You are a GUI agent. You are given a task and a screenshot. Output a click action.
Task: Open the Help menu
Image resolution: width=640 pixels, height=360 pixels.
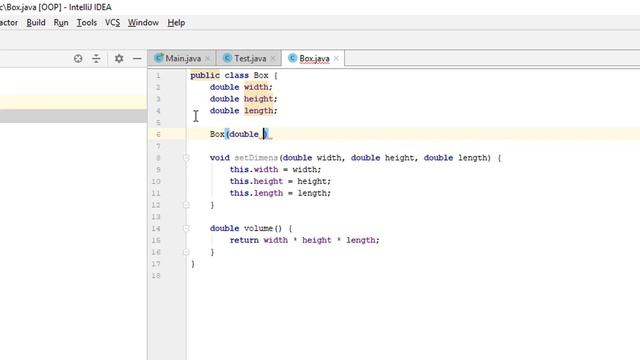176,22
